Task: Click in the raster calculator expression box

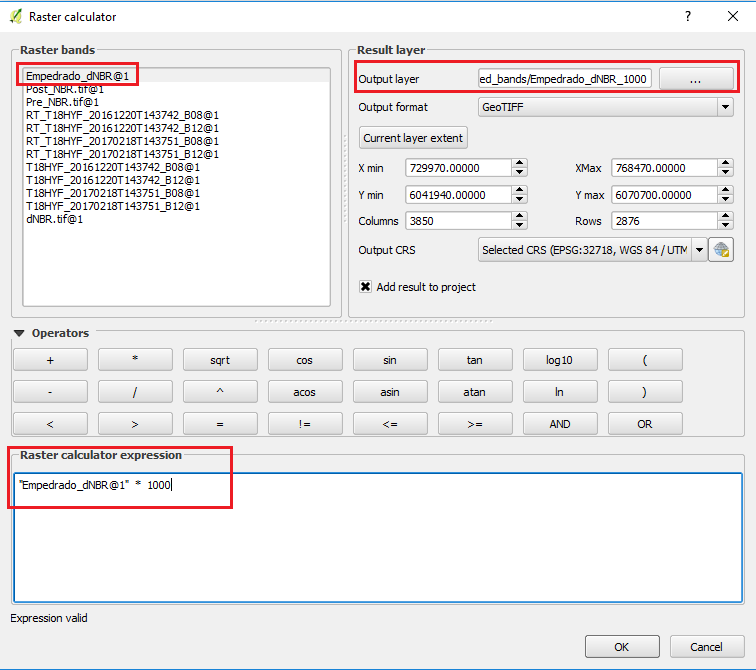Action: coord(378,540)
